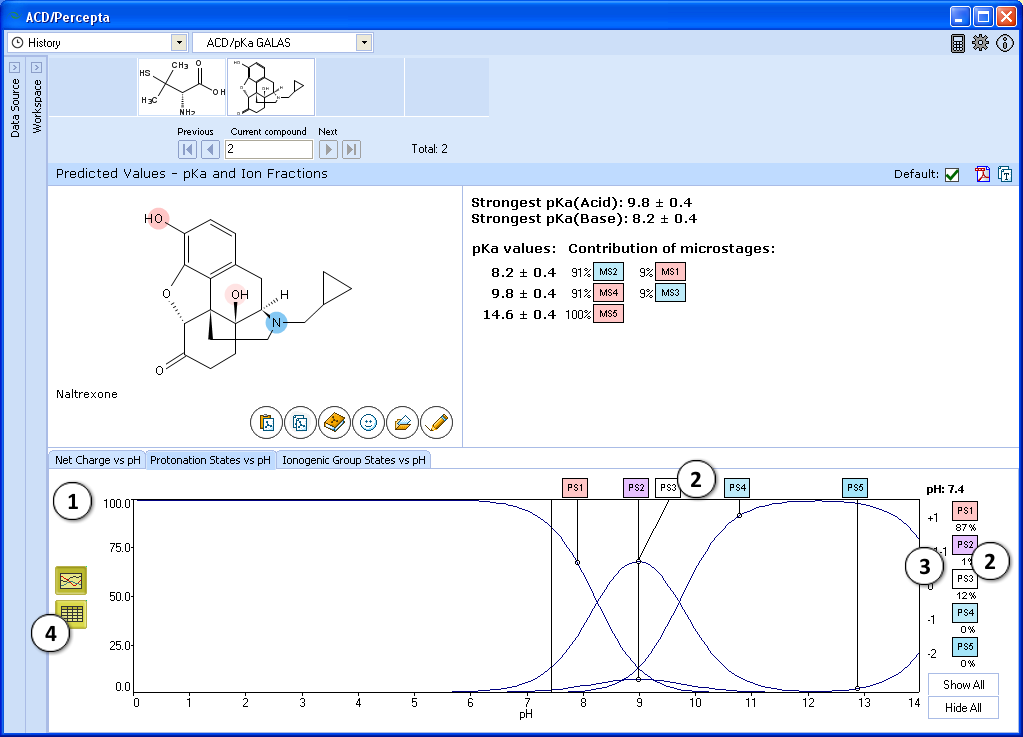Click the MS4 microstage box
This screenshot has height=737, width=1023.
point(608,293)
